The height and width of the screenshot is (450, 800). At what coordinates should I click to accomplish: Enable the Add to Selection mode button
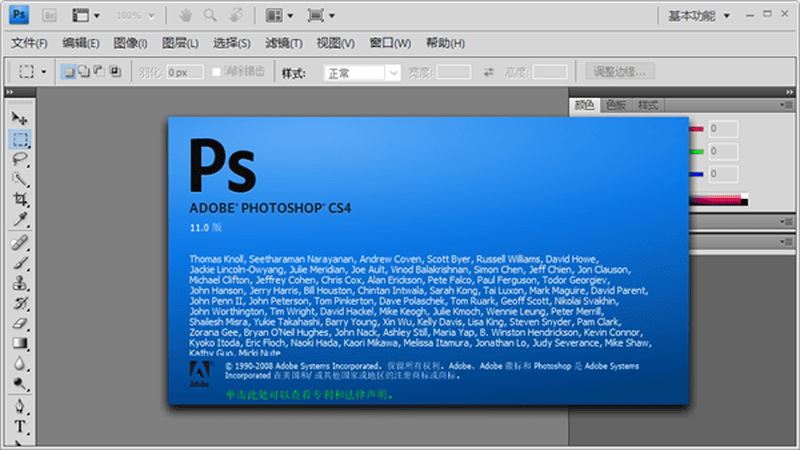[84, 72]
